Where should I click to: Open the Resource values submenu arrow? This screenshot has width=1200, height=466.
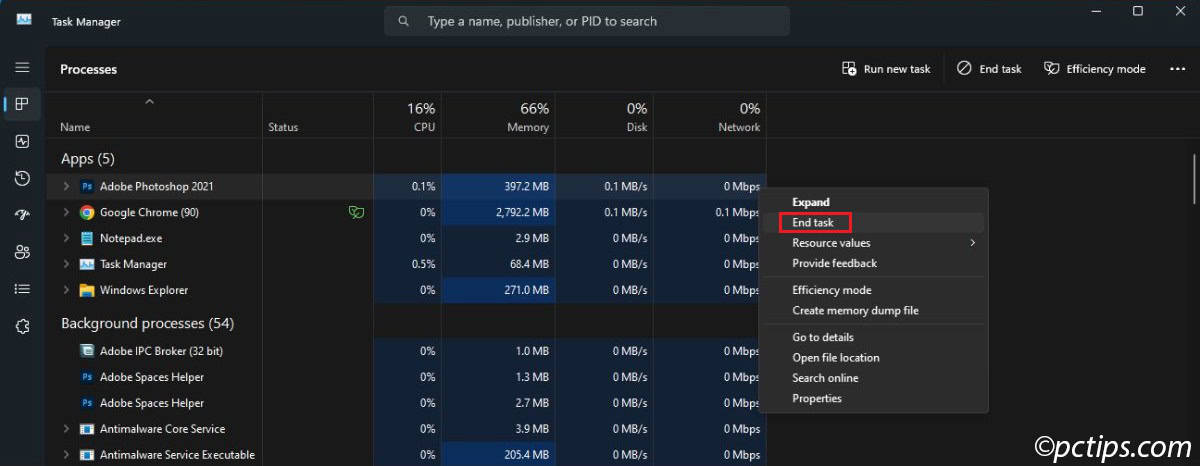pos(972,243)
